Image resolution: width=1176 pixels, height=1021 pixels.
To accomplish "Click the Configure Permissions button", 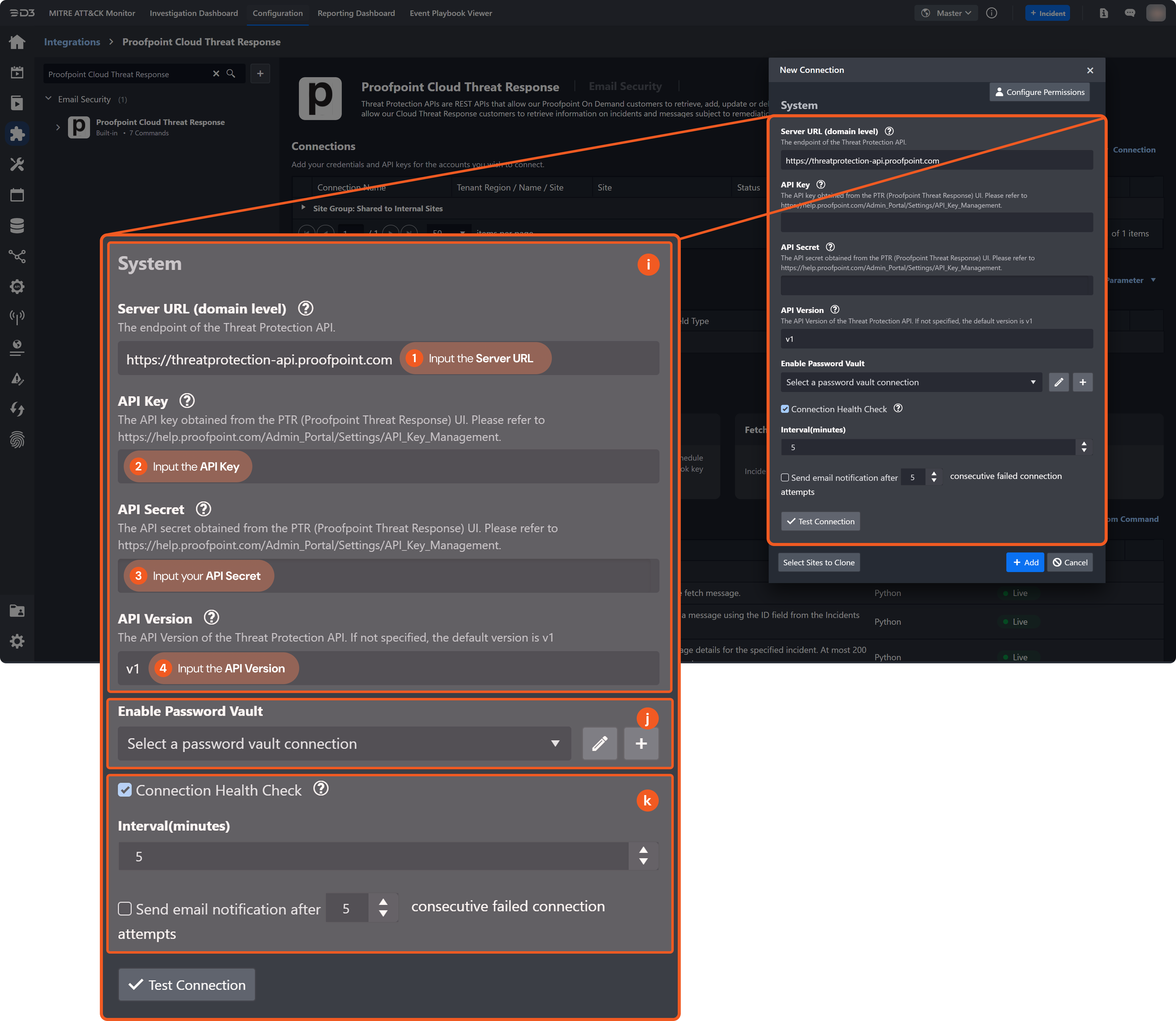I will click(1039, 92).
